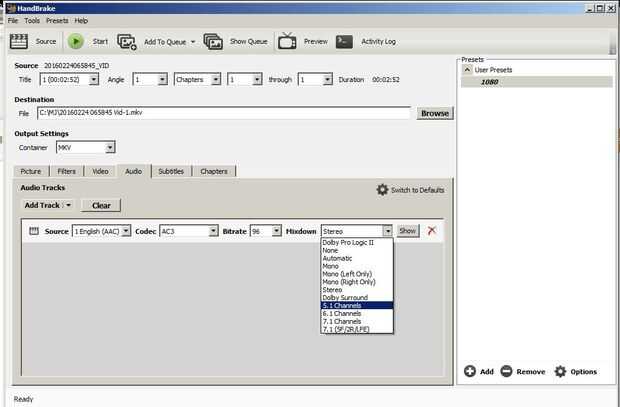Click the Switch to Defaults gear icon
Image resolution: width=620 pixels, height=407 pixels.
[x=382, y=190]
